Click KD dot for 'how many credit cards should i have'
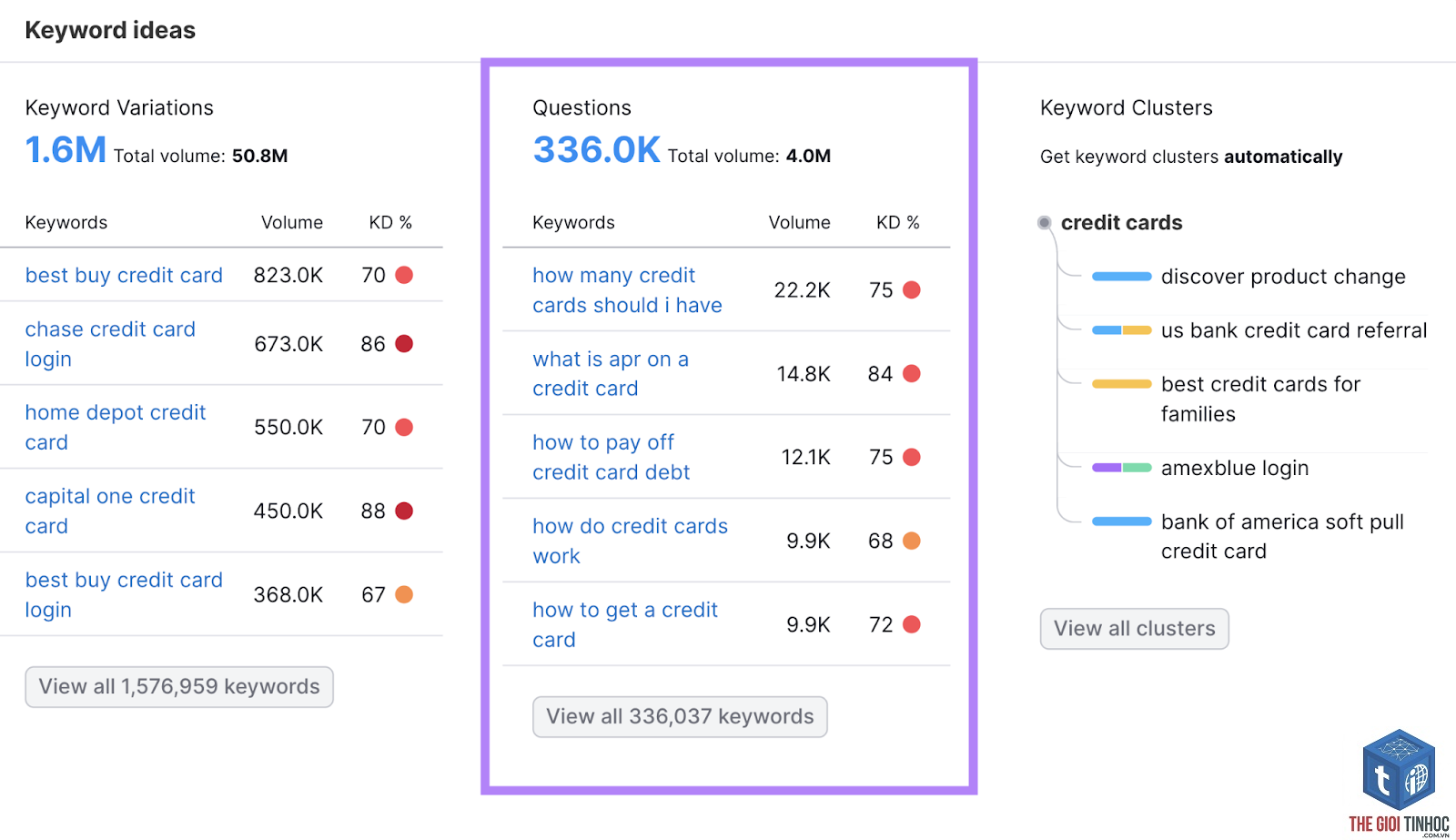This screenshot has width=1456, height=840. 912,289
